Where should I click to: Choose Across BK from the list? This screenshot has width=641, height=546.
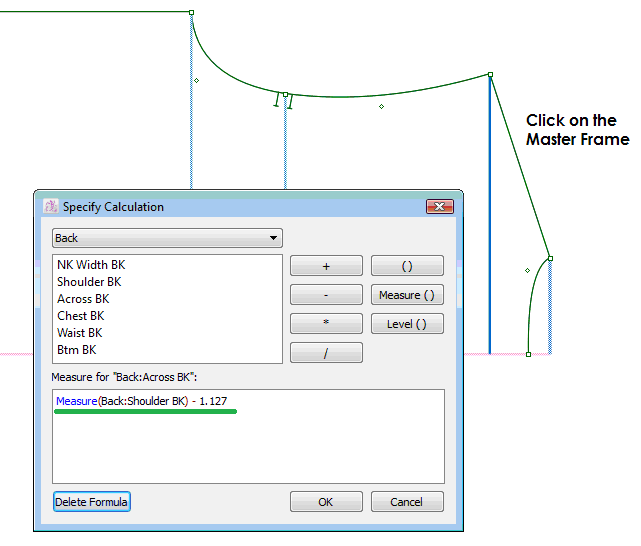point(83,299)
